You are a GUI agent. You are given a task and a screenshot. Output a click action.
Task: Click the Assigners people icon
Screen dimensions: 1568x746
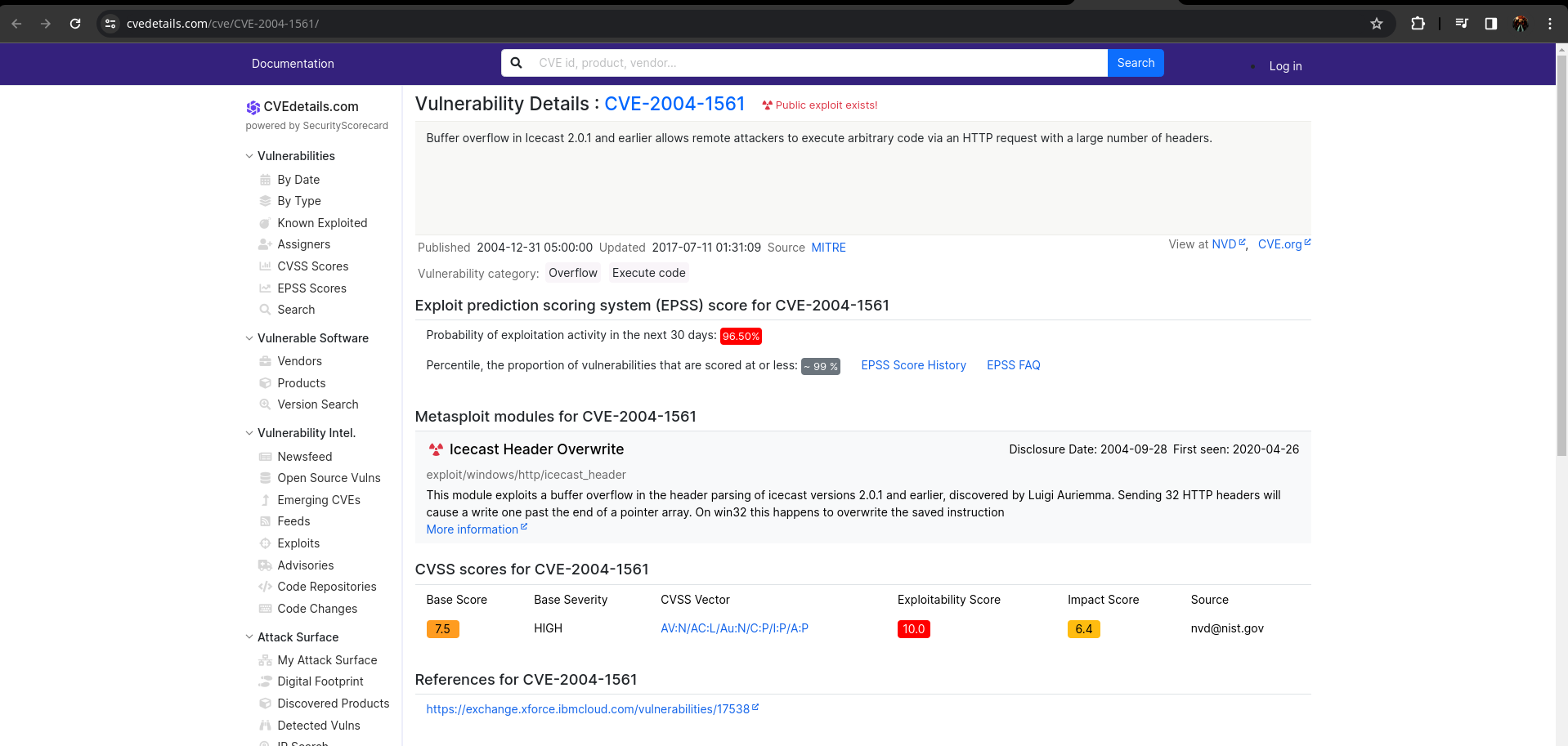[265, 244]
